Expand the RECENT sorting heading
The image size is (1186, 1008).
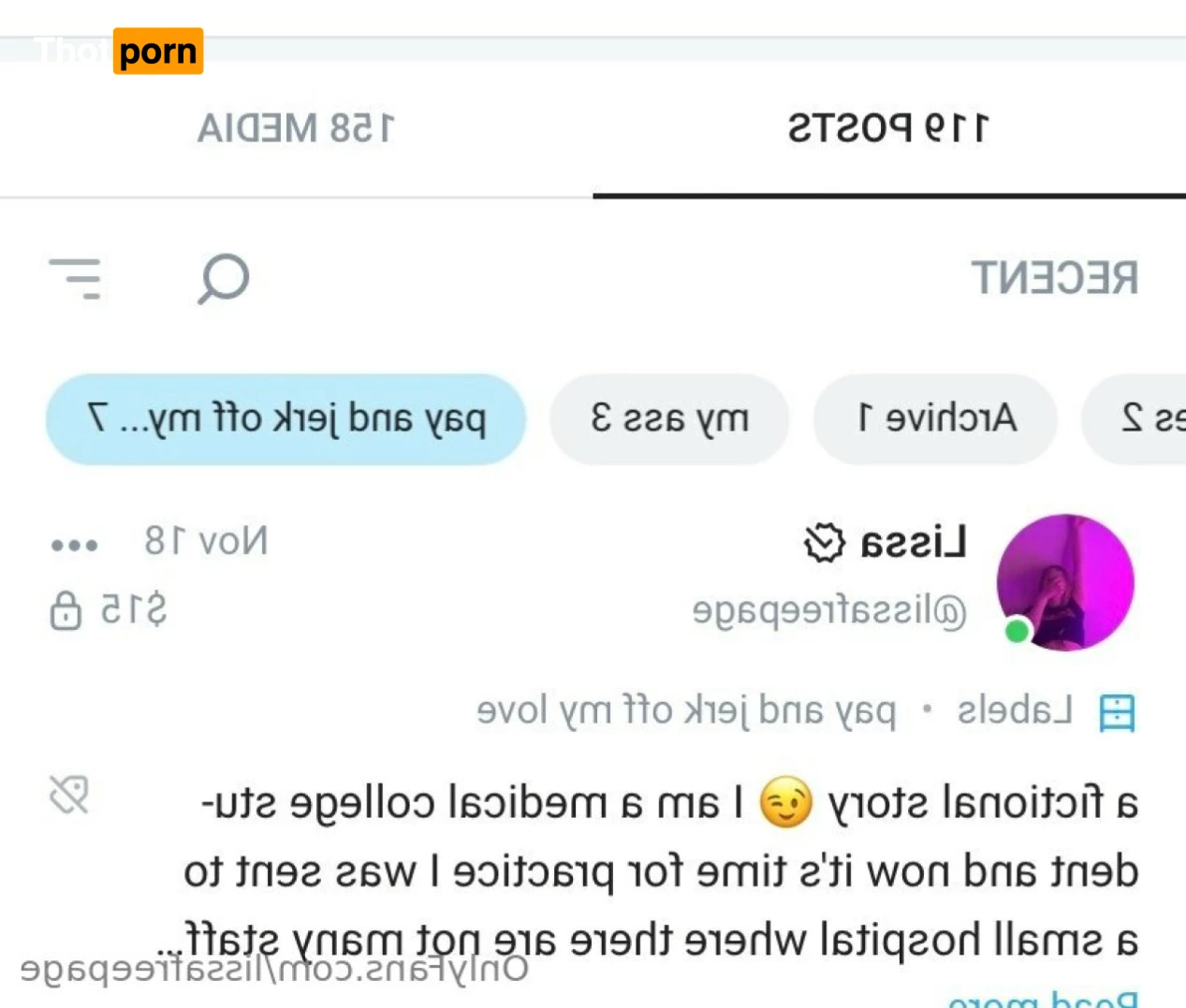click(1055, 278)
